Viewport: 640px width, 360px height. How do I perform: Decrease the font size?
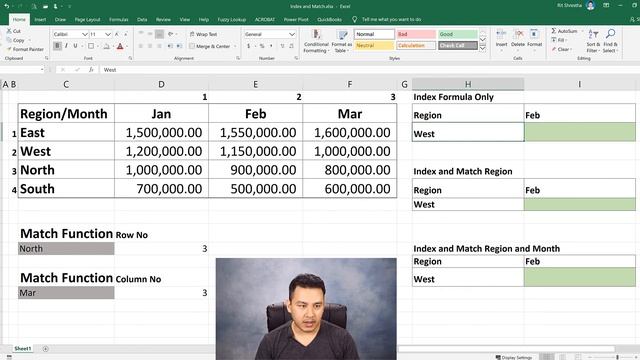[125, 34]
